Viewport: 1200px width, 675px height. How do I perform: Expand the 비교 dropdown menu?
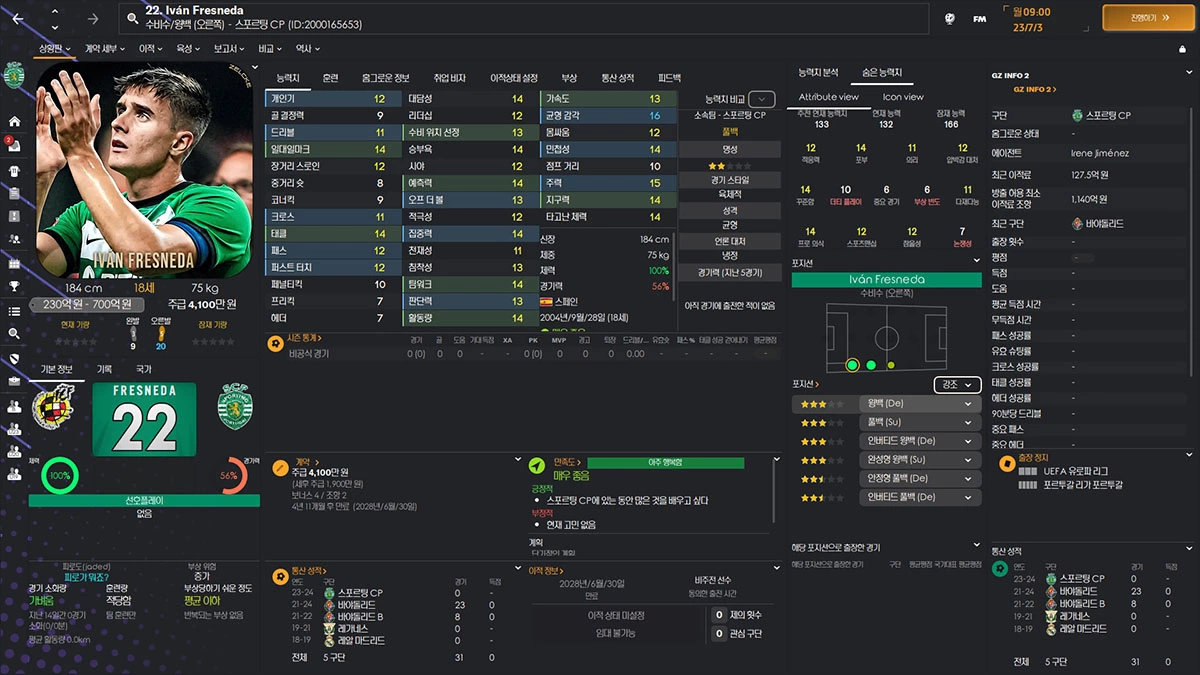coord(271,48)
